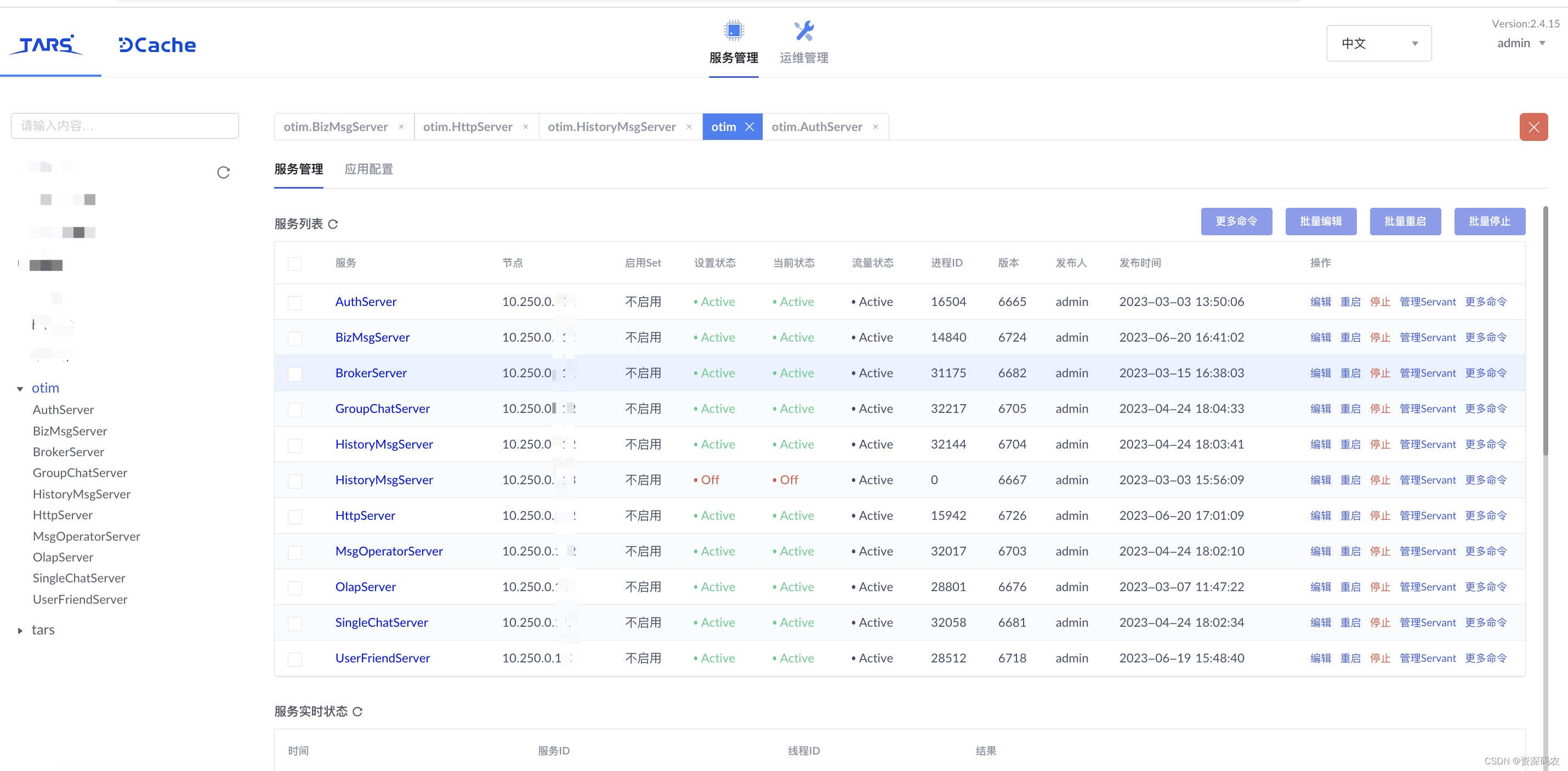Screen dimensions: 1568x771
Task: Check the HttpServer row checkbox
Action: tap(294, 517)
